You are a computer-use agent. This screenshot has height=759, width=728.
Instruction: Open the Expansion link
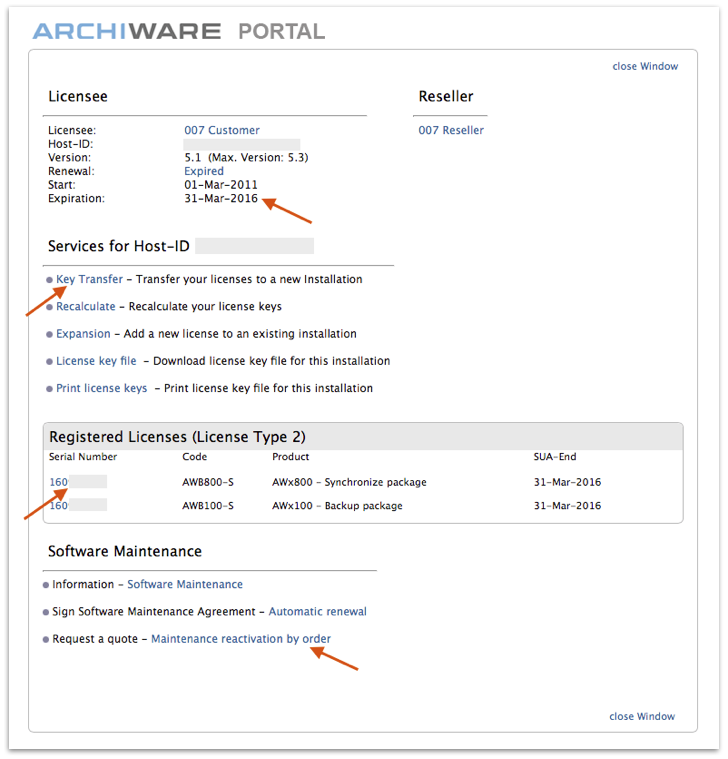(x=83, y=334)
